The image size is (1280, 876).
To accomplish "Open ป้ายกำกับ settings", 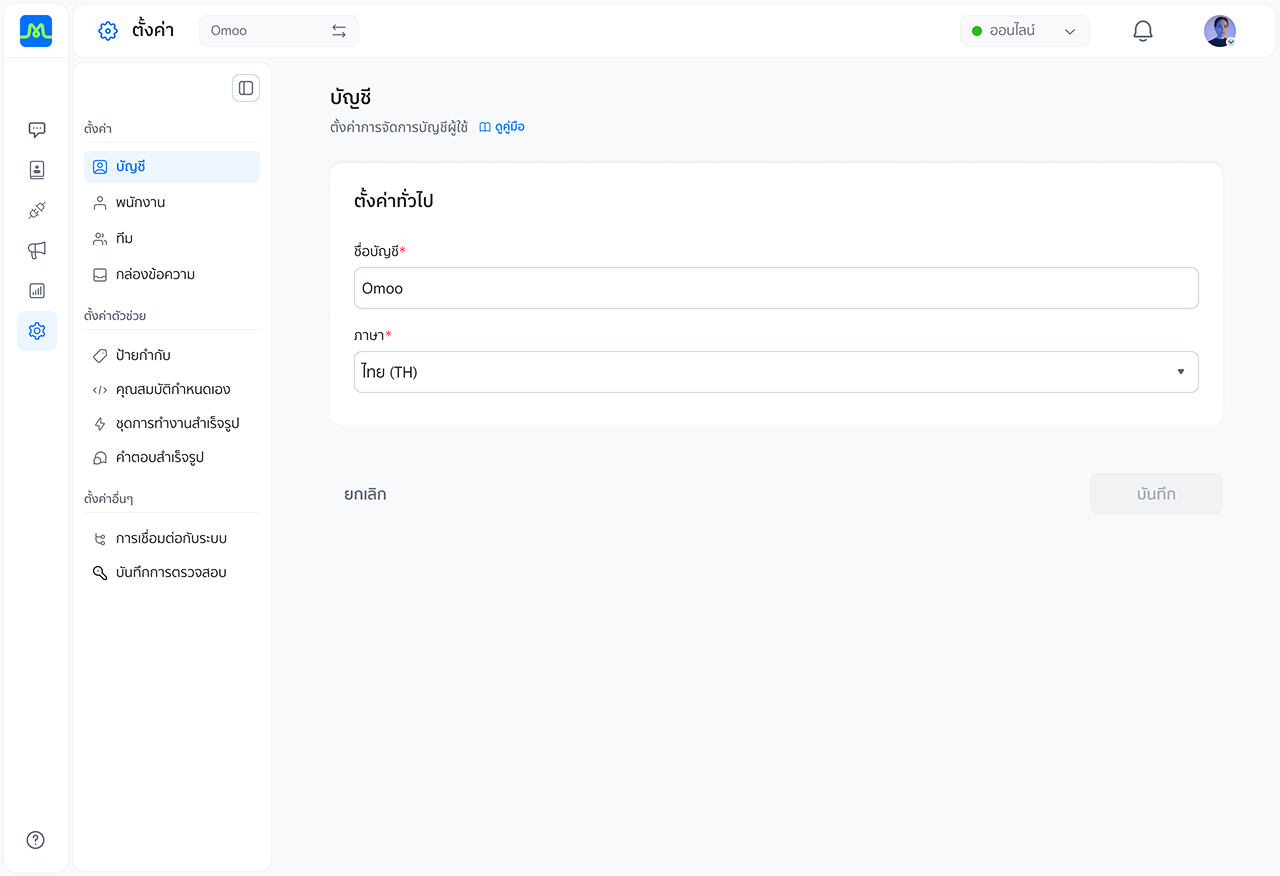I will [x=172, y=356].
